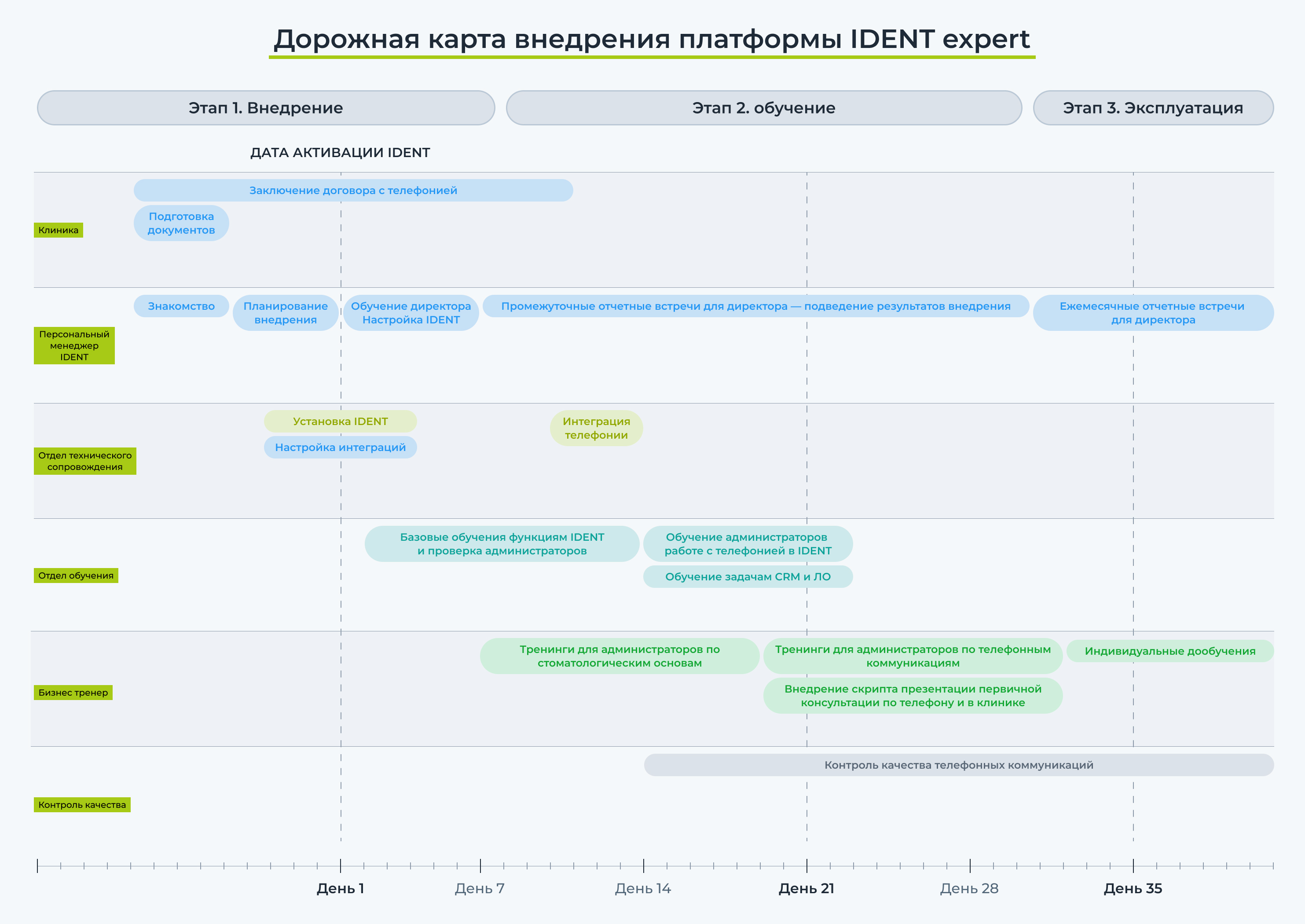Click the 'Индивидуальные дообучения' task bar
This screenshot has height=924, width=1305.
(x=1170, y=651)
